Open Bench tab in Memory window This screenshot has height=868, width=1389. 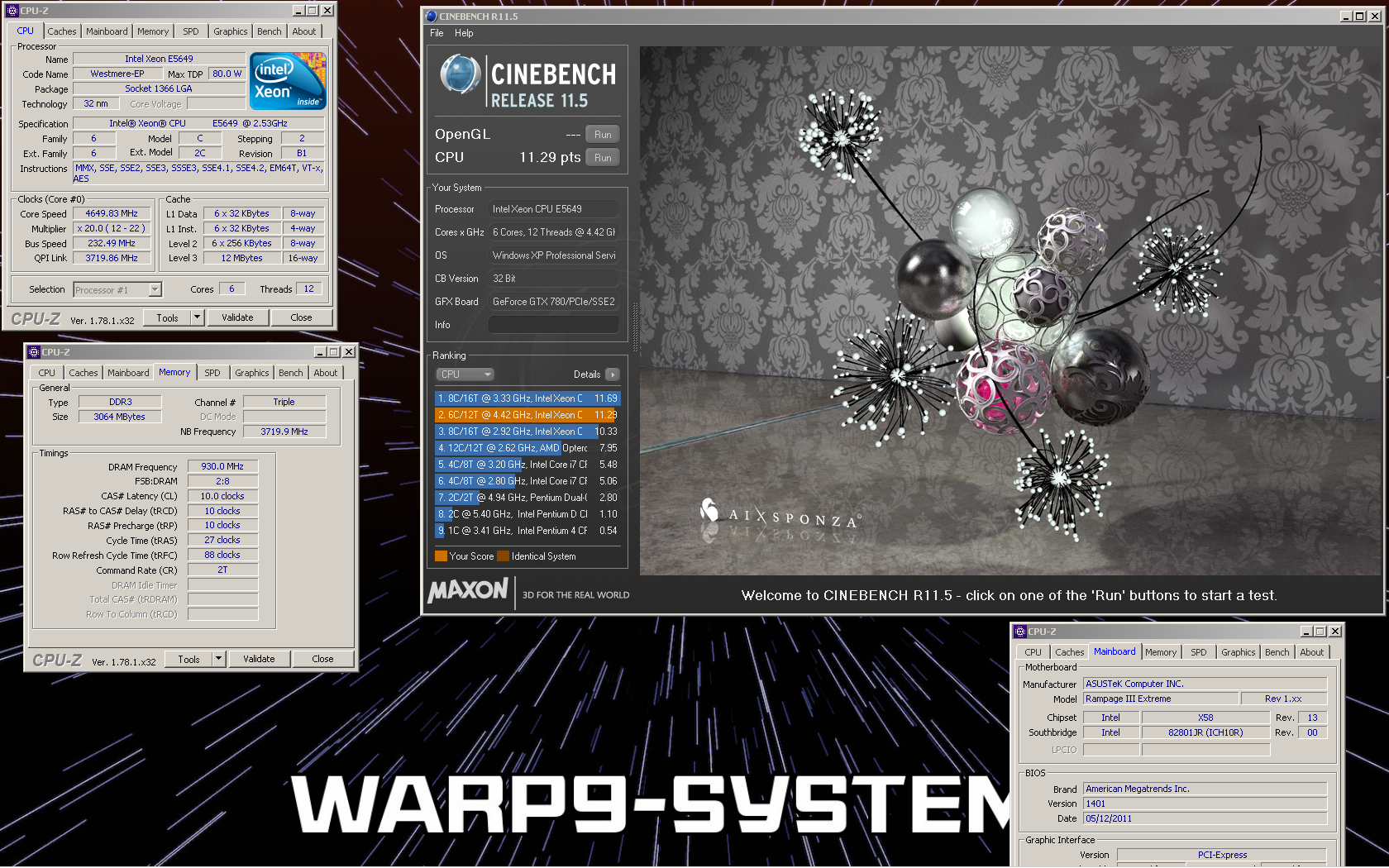pos(291,373)
